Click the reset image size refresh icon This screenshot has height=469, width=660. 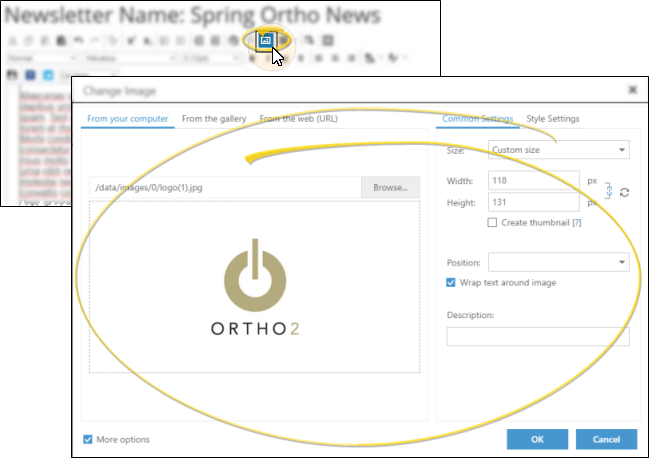[625, 192]
